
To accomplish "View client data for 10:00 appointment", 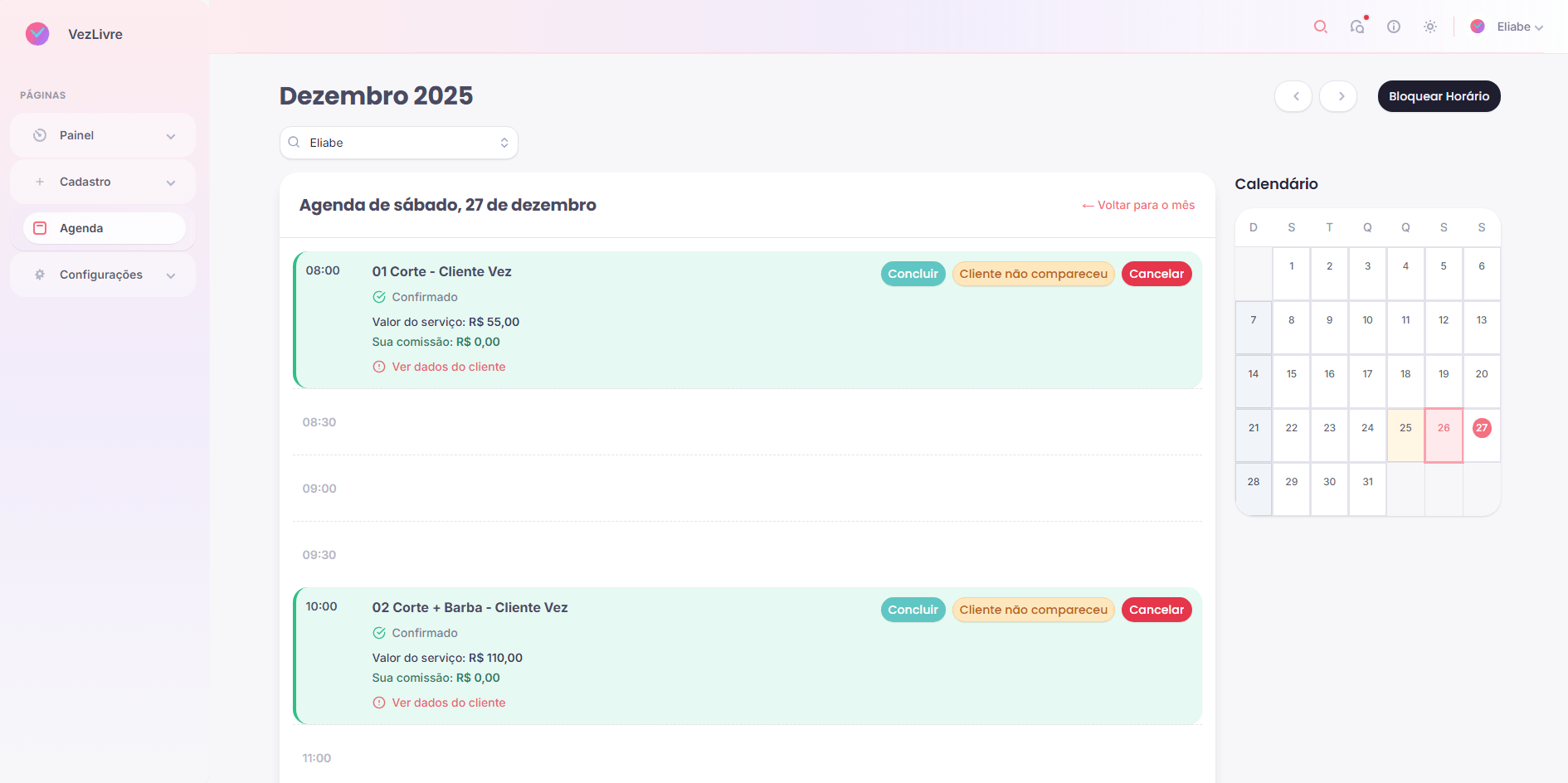I will (448, 703).
